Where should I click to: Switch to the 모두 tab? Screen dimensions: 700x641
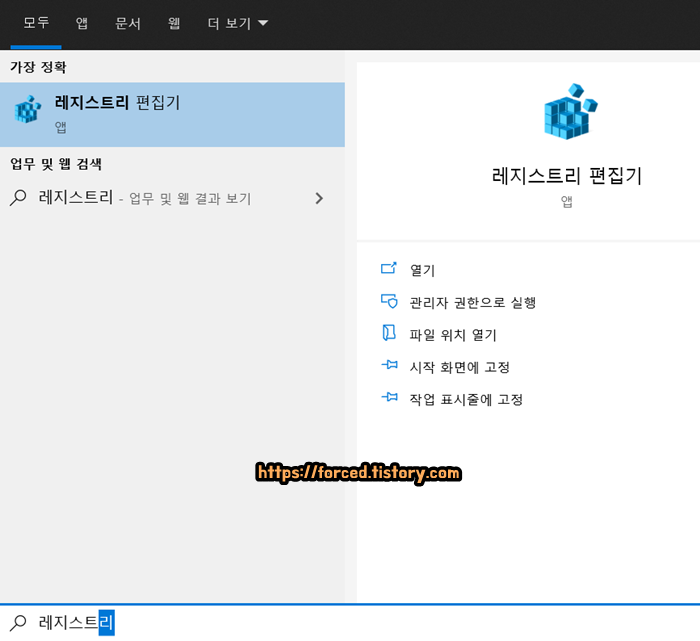click(36, 23)
